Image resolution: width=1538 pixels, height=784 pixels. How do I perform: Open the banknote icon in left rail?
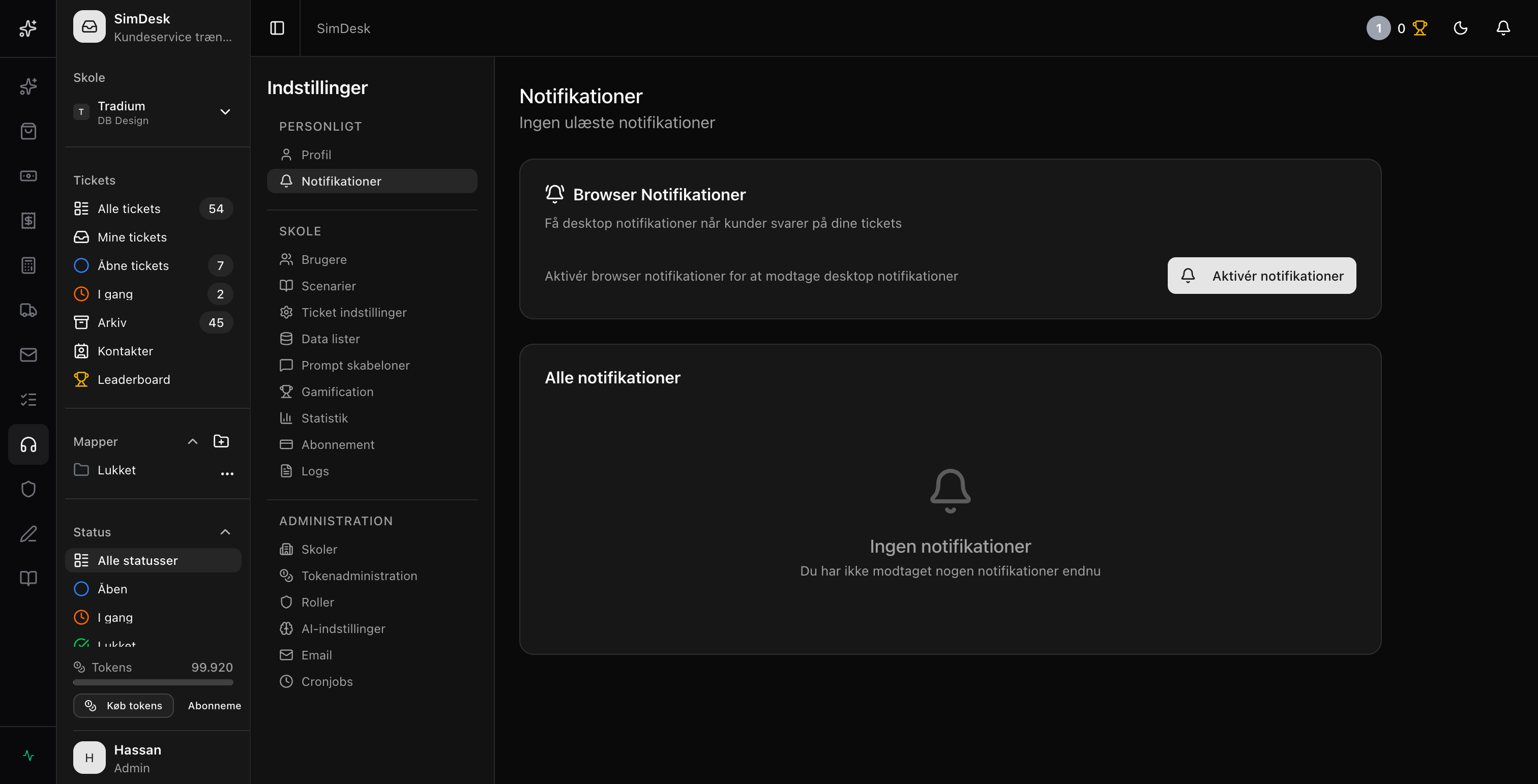point(28,176)
